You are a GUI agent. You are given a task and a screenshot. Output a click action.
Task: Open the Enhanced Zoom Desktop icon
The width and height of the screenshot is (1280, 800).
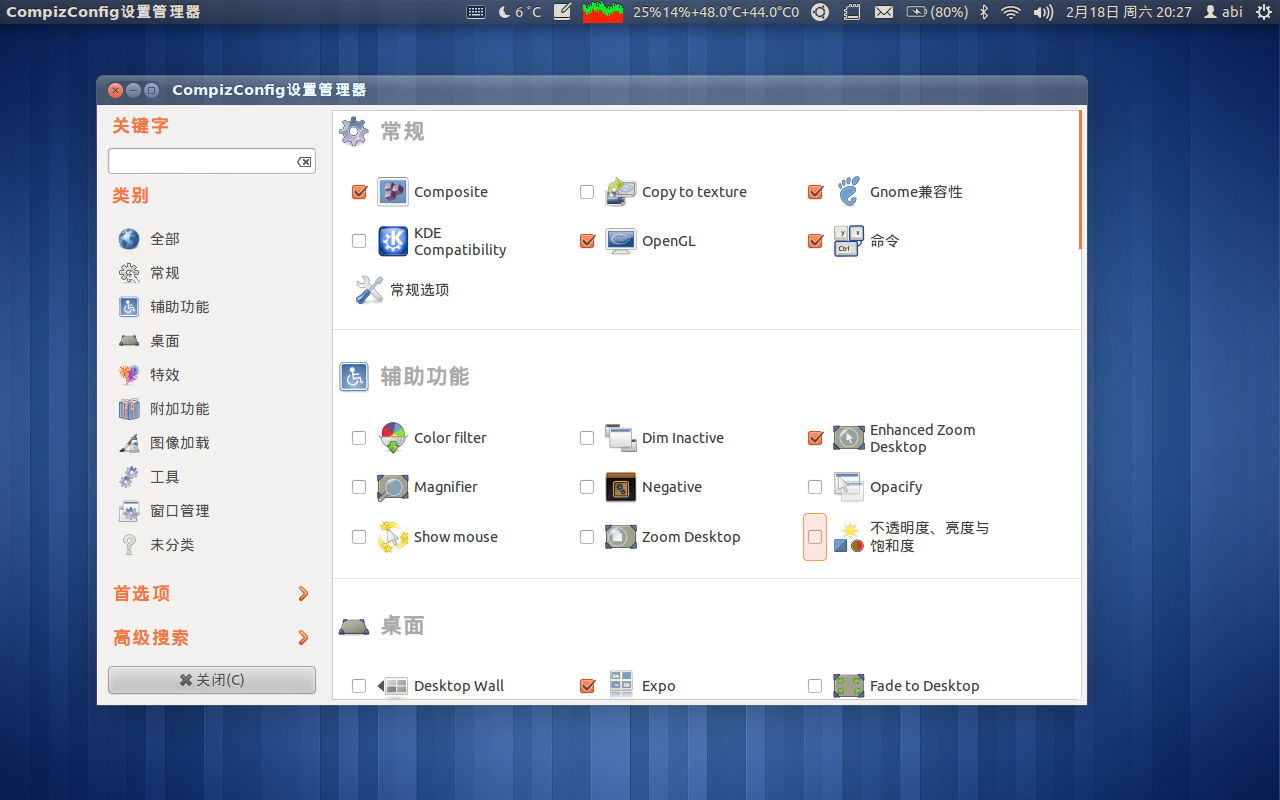point(849,438)
